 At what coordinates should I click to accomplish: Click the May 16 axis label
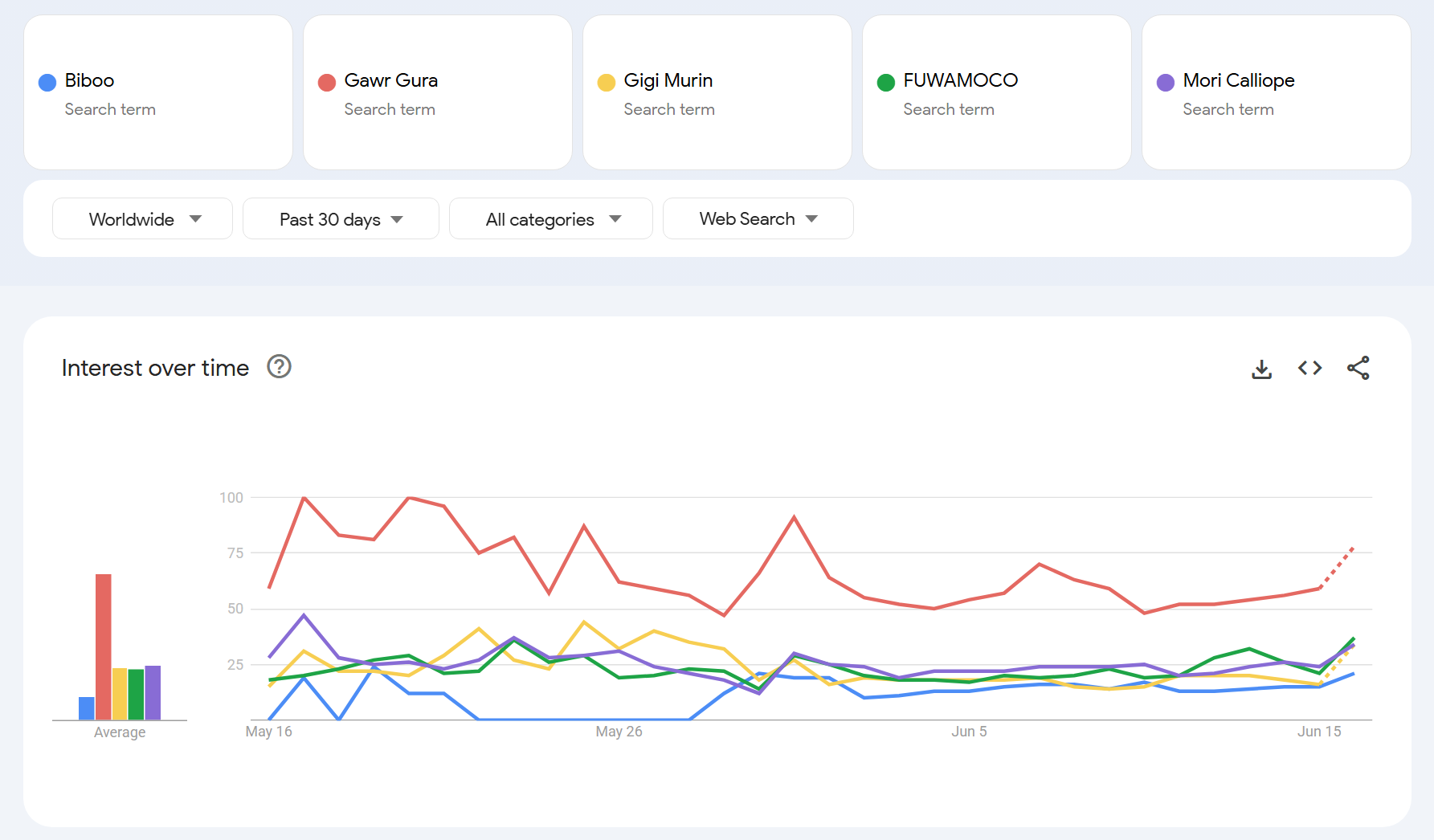pyautogui.click(x=268, y=732)
